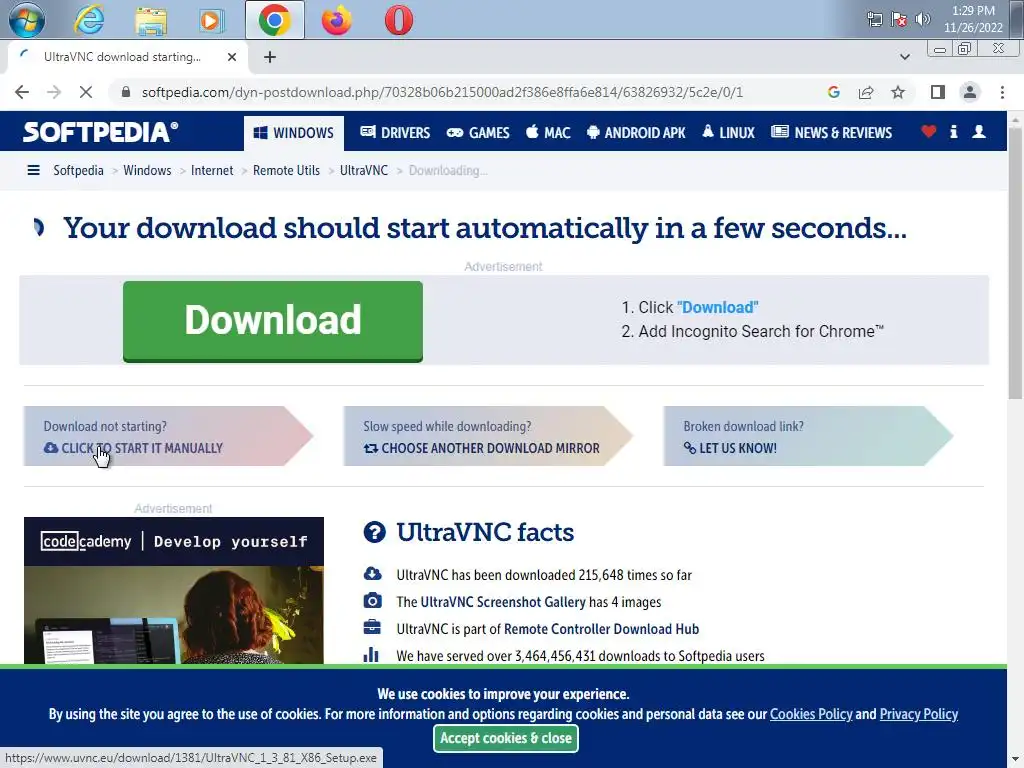Open the News & Reviews section

[x=831, y=133]
